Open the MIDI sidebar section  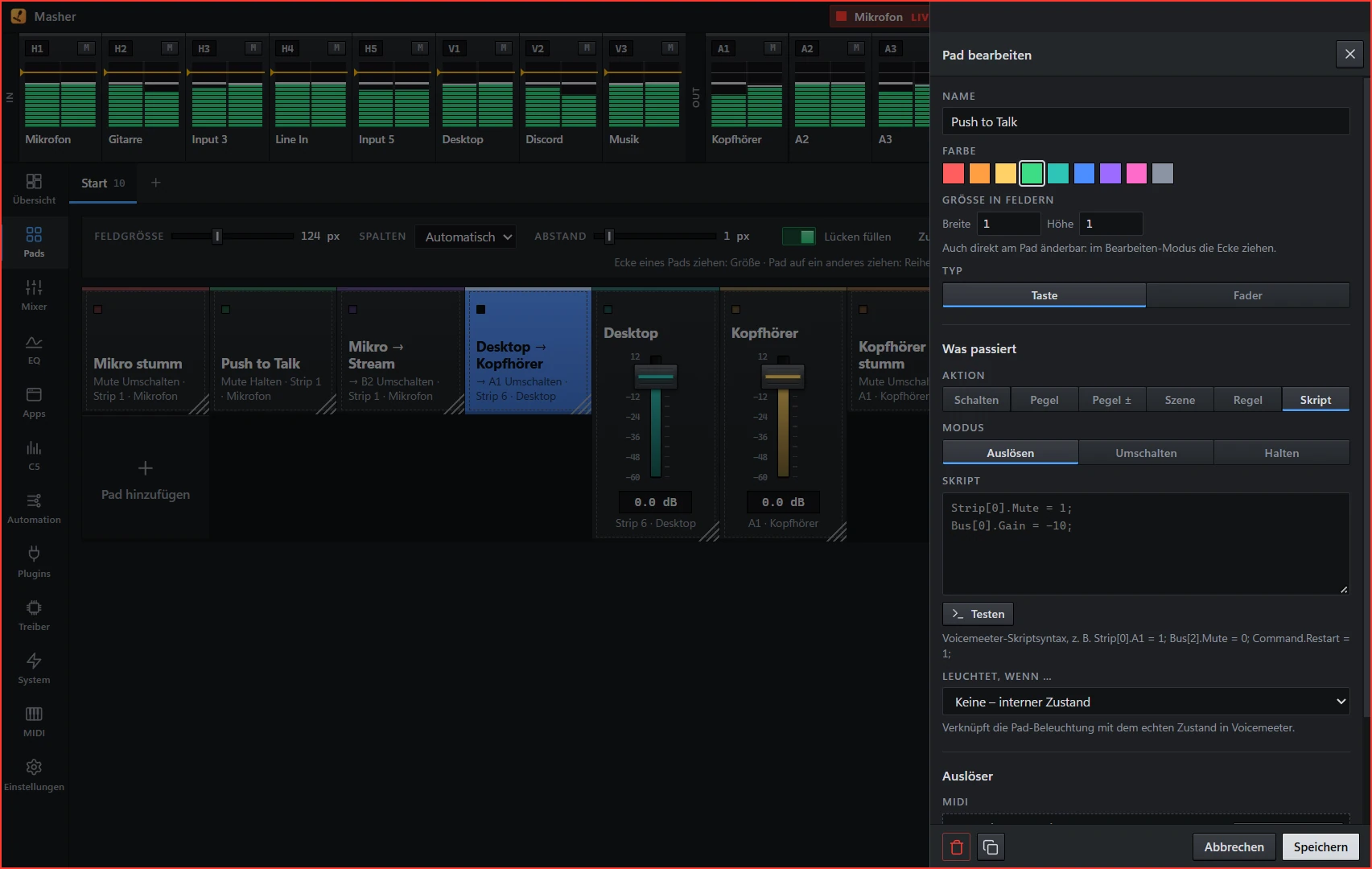(x=34, y=722)
